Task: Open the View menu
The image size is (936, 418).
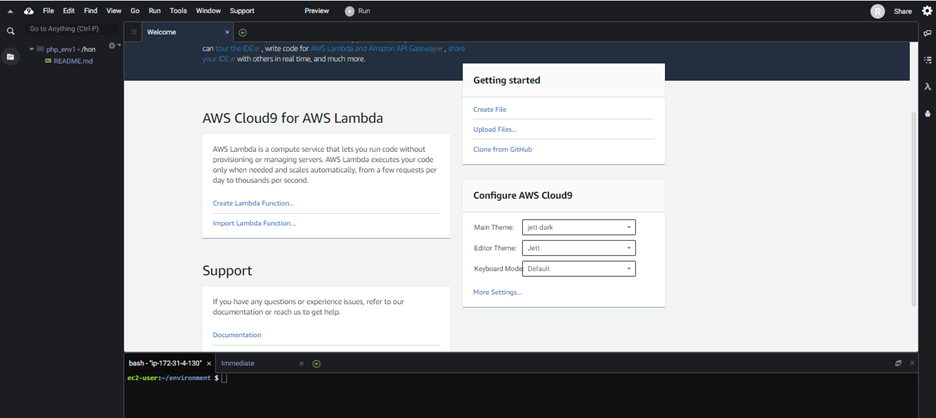Action: (x=113, y=11)
